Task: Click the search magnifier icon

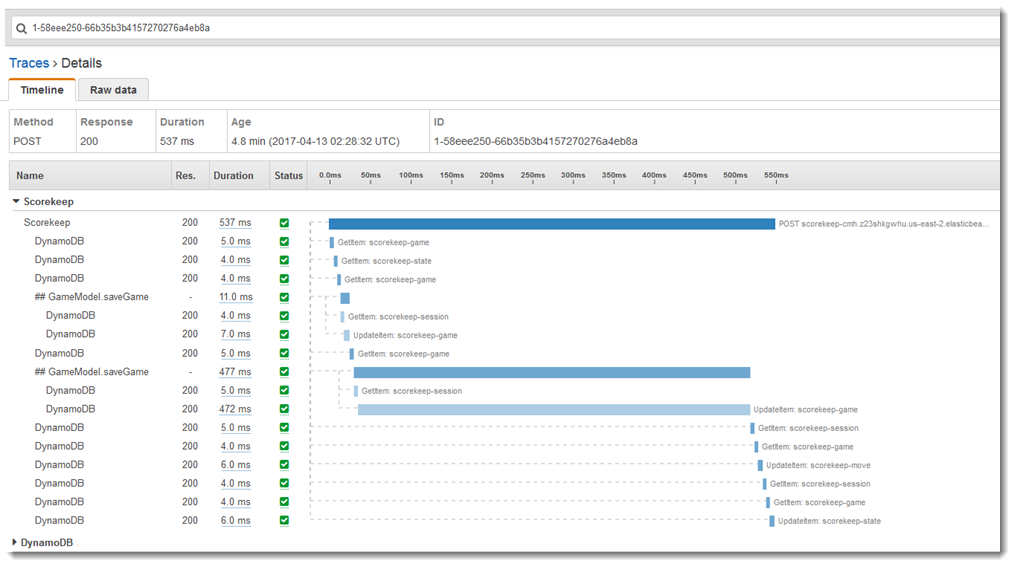Action: (x=21, y=28)
